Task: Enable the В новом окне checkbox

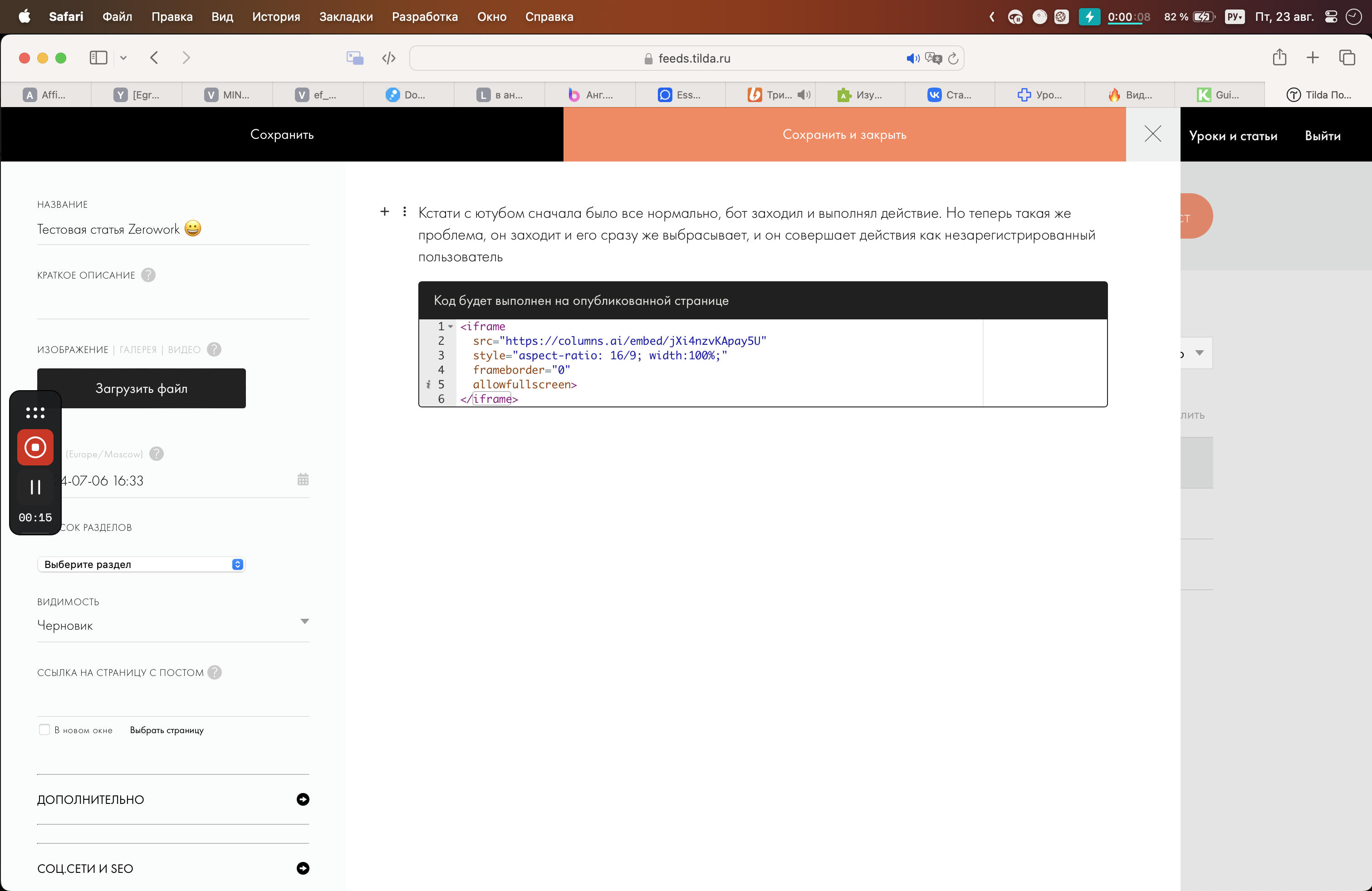Action: pyautogui.click(x=44, y=729)
